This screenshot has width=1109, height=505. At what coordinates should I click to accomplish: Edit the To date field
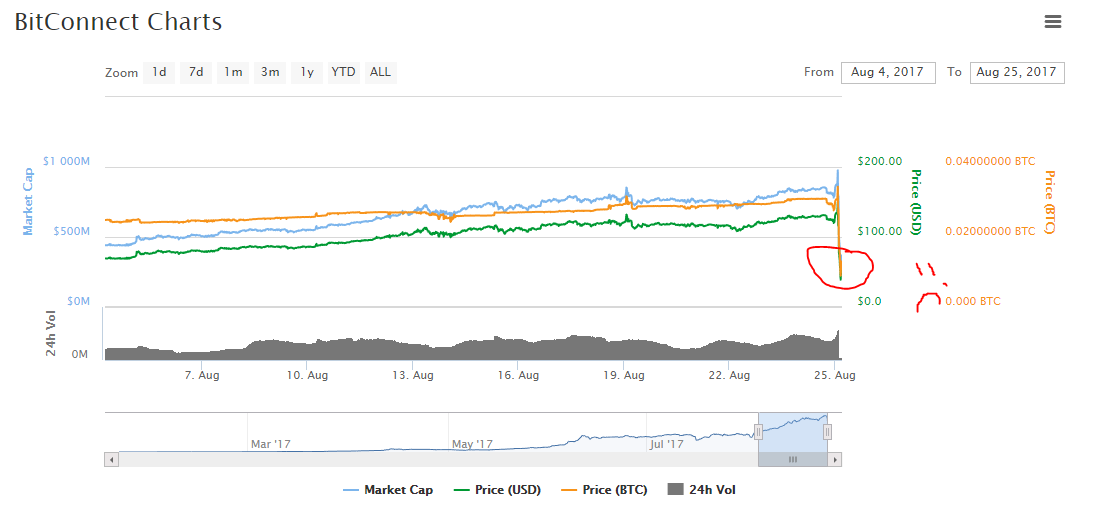(1017, 72)
